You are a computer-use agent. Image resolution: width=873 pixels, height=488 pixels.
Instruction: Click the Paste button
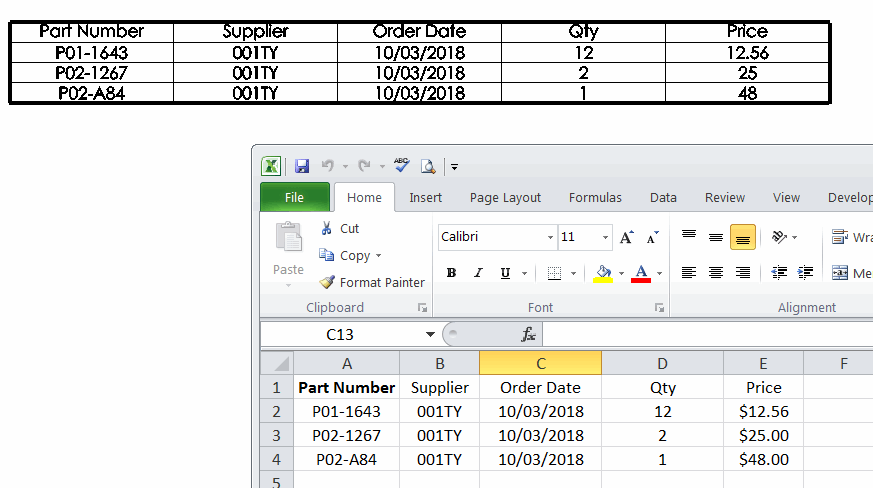(x=288, y=253)
